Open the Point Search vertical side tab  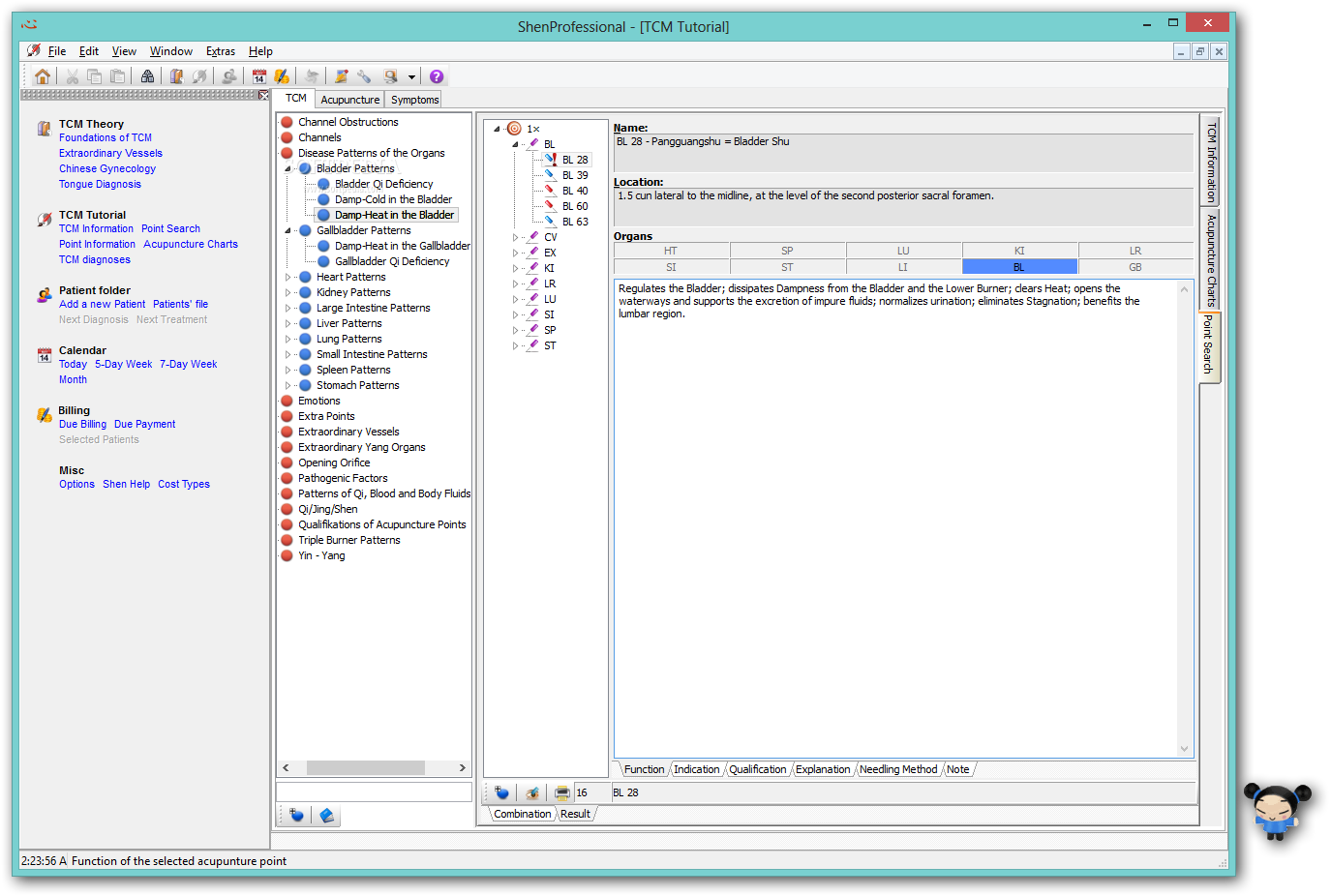pos(1210,345)
